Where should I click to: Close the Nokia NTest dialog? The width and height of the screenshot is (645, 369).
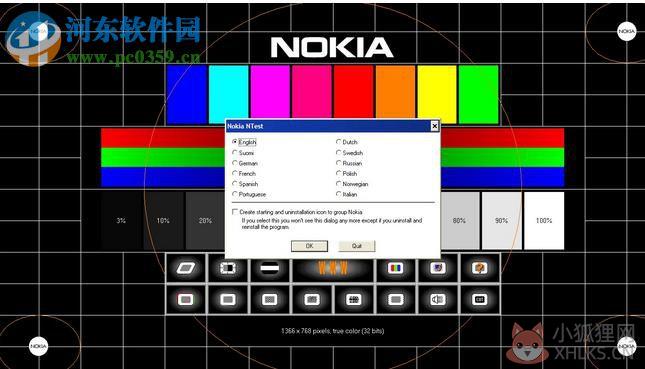point(434,126)
